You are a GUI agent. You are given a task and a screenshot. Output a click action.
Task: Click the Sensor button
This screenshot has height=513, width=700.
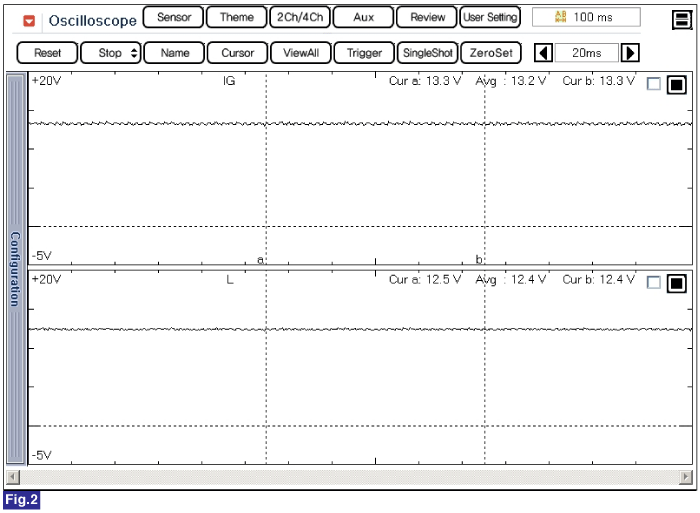(174, 17)
